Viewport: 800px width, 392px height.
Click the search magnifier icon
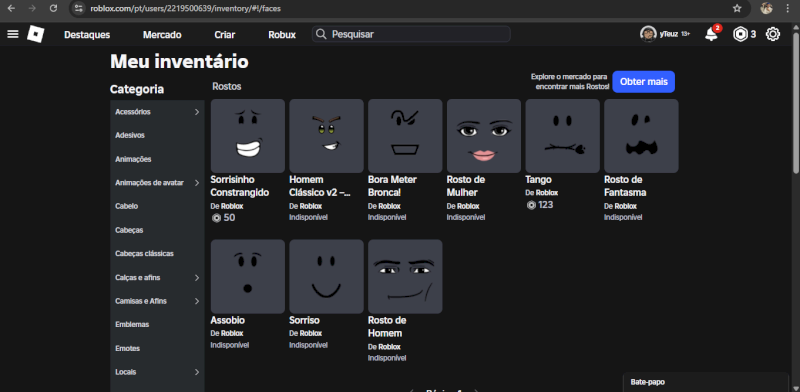[x=321, y=34]
